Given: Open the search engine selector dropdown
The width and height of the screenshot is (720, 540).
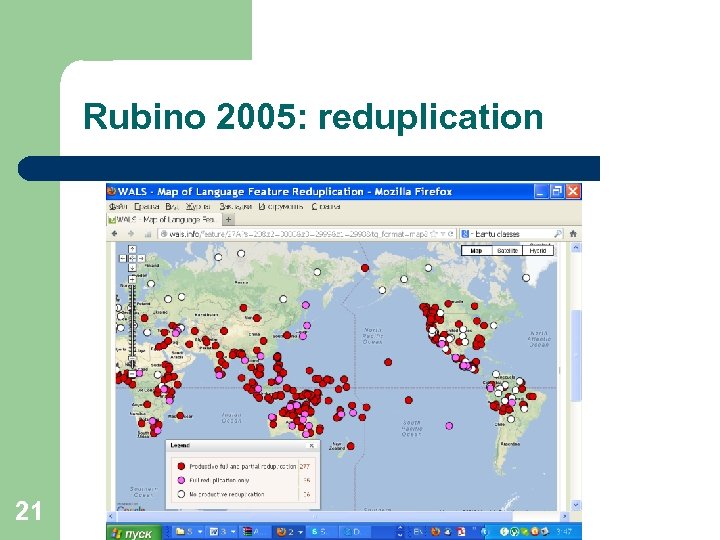Looking at the screenshot, I should point(466,234).
